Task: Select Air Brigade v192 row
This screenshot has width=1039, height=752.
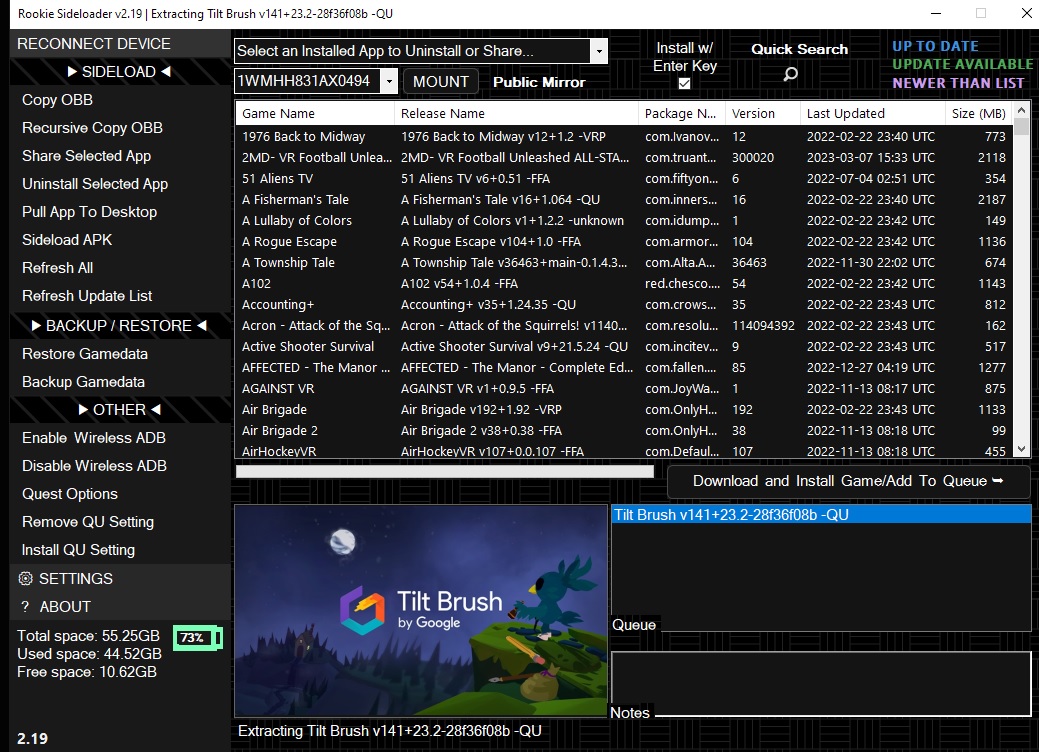Action: point(624,409)
